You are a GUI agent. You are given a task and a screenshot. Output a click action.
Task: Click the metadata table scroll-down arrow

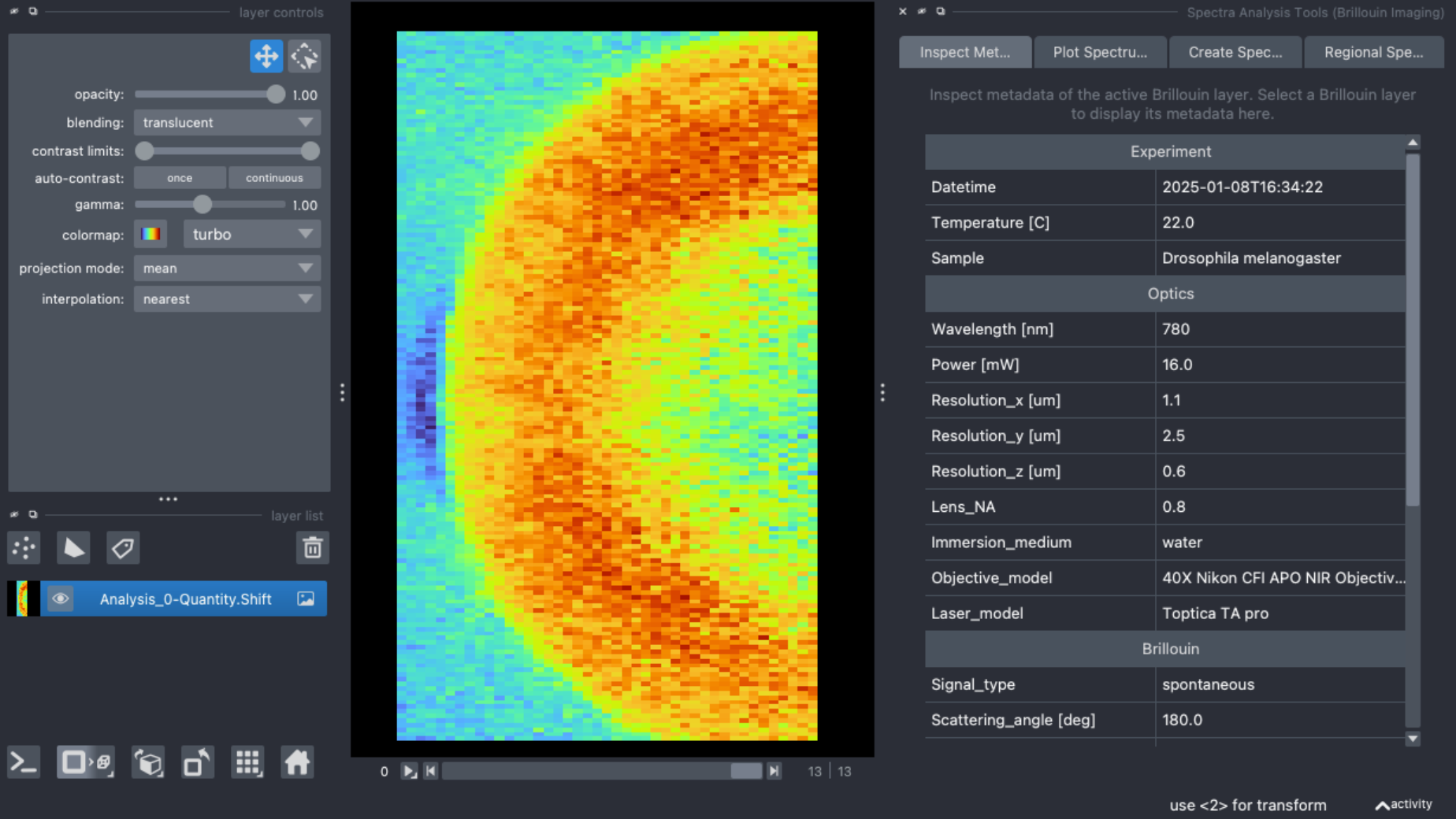pos(1413,739)
